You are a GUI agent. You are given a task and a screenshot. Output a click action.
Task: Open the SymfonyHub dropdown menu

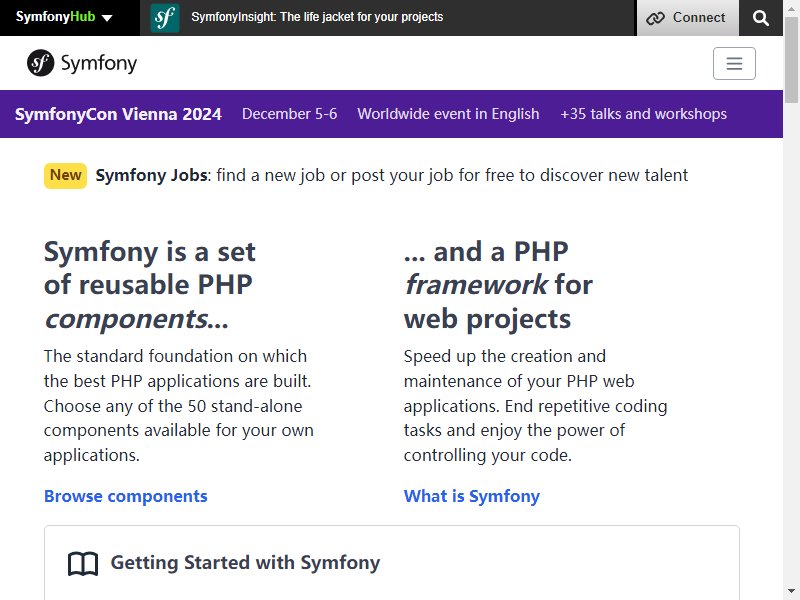pos(64,17)
